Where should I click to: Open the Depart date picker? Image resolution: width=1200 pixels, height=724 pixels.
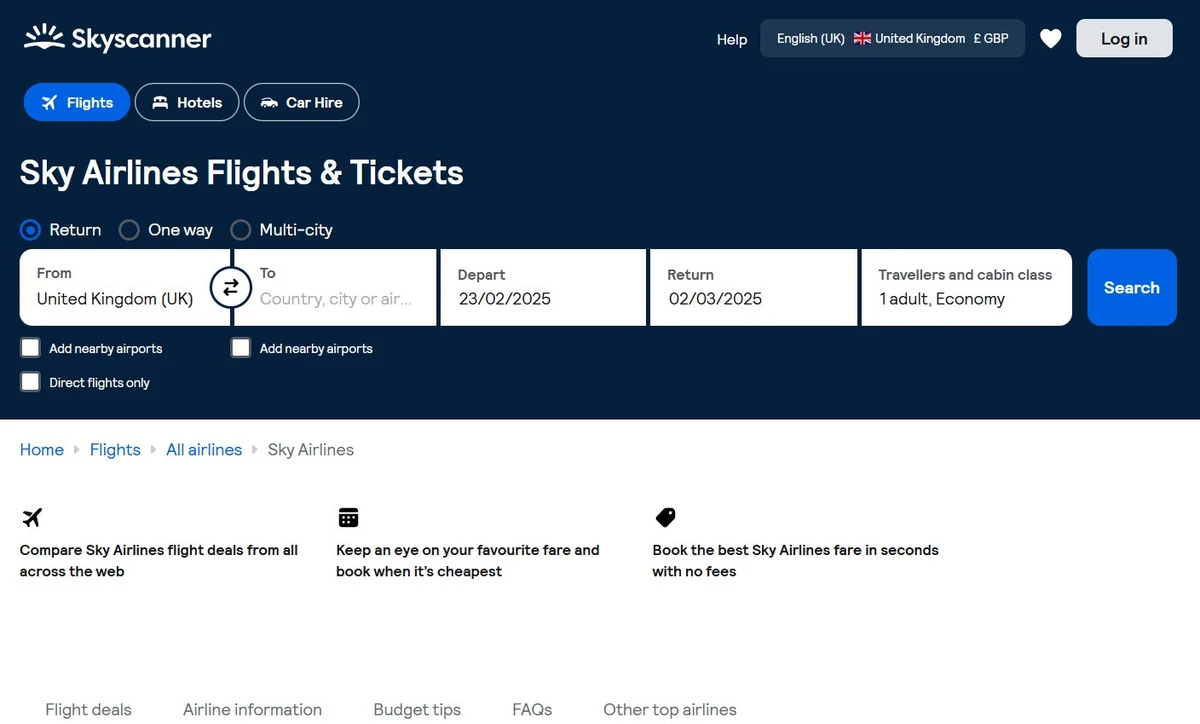(543, 288)
